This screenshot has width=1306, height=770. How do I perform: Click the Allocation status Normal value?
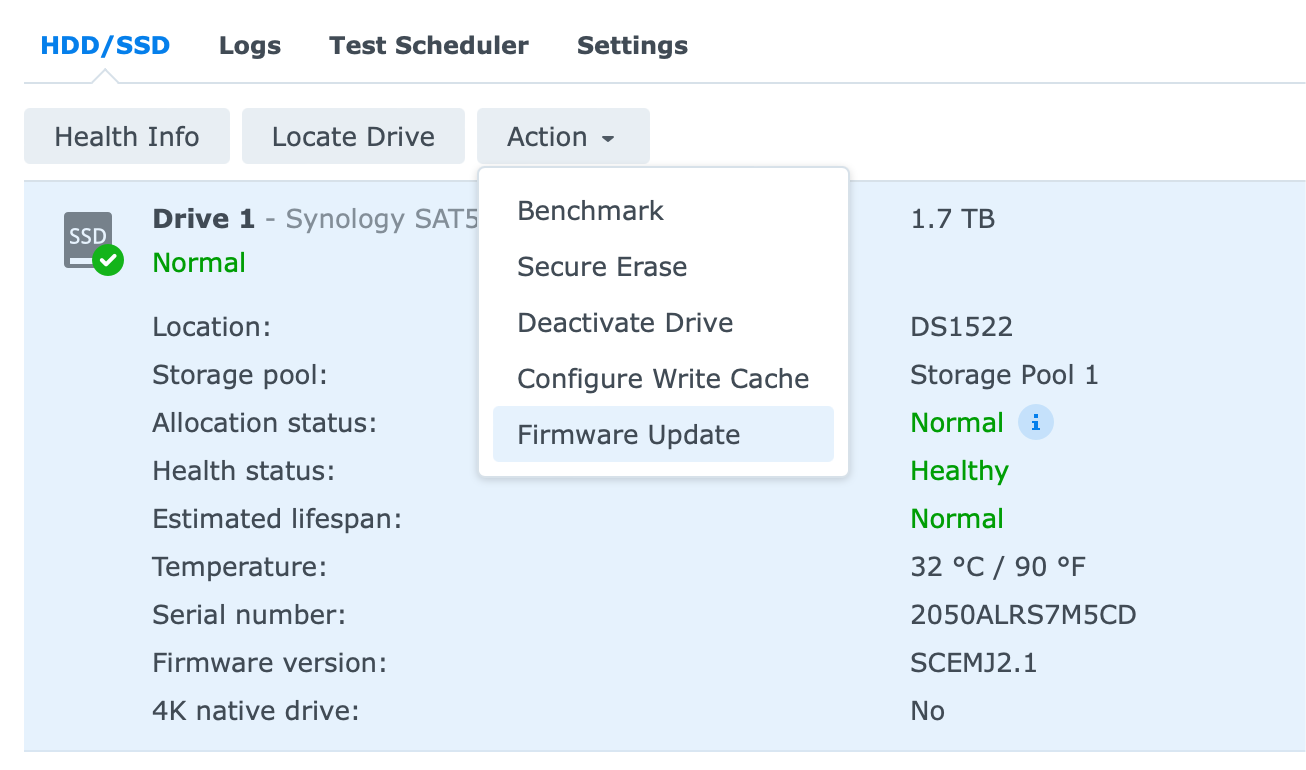pyautogui.click(x=957, y=423)
